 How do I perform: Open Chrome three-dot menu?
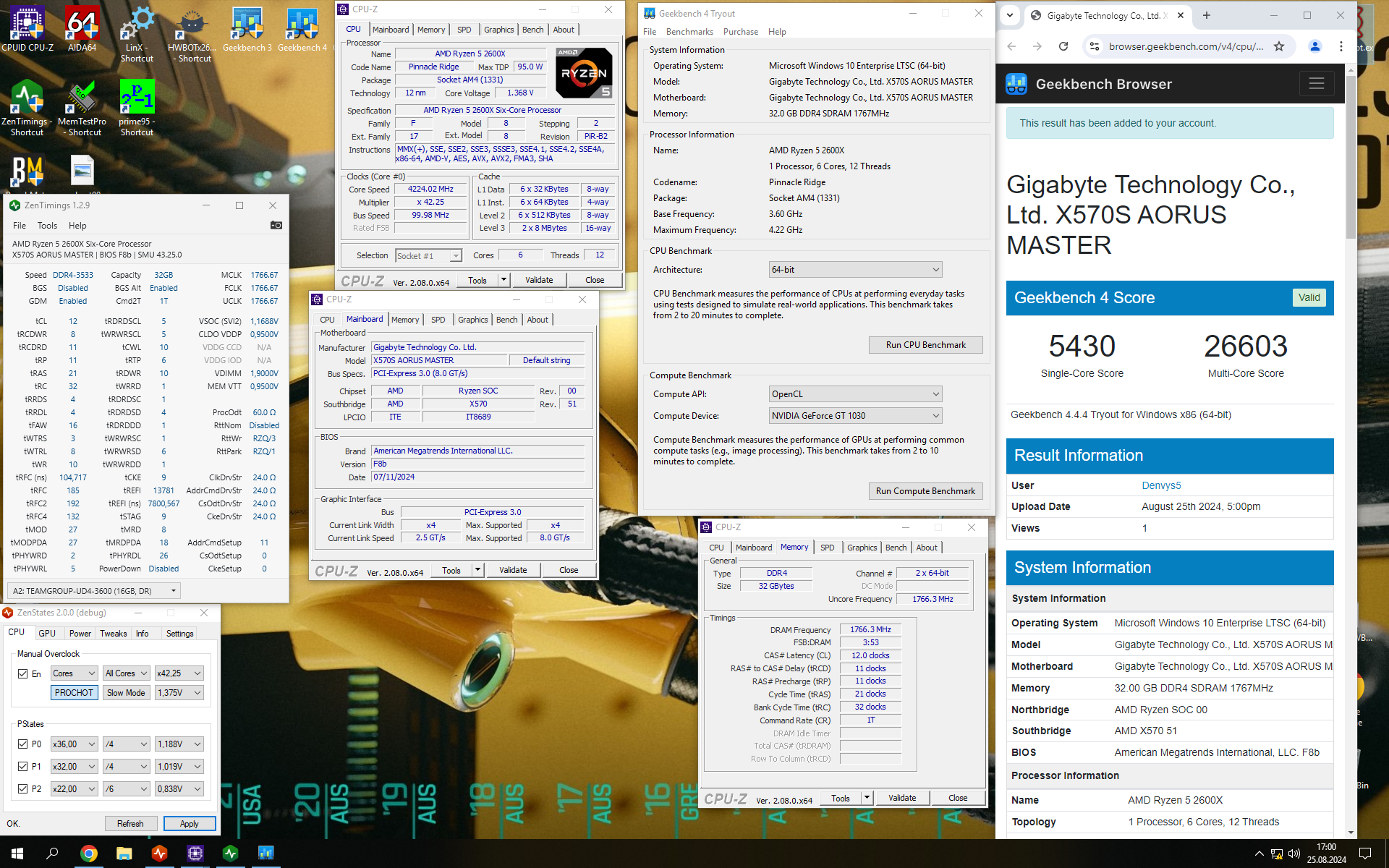[1341, 46]
